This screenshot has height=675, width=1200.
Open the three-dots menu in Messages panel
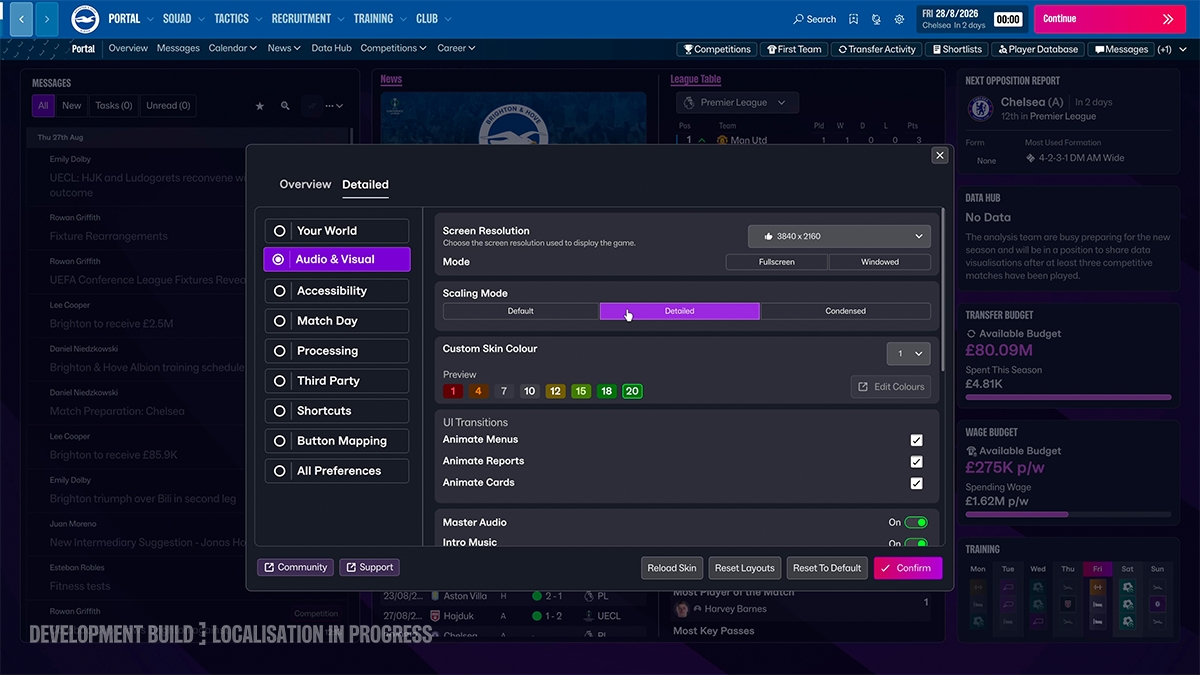[335, 106]
